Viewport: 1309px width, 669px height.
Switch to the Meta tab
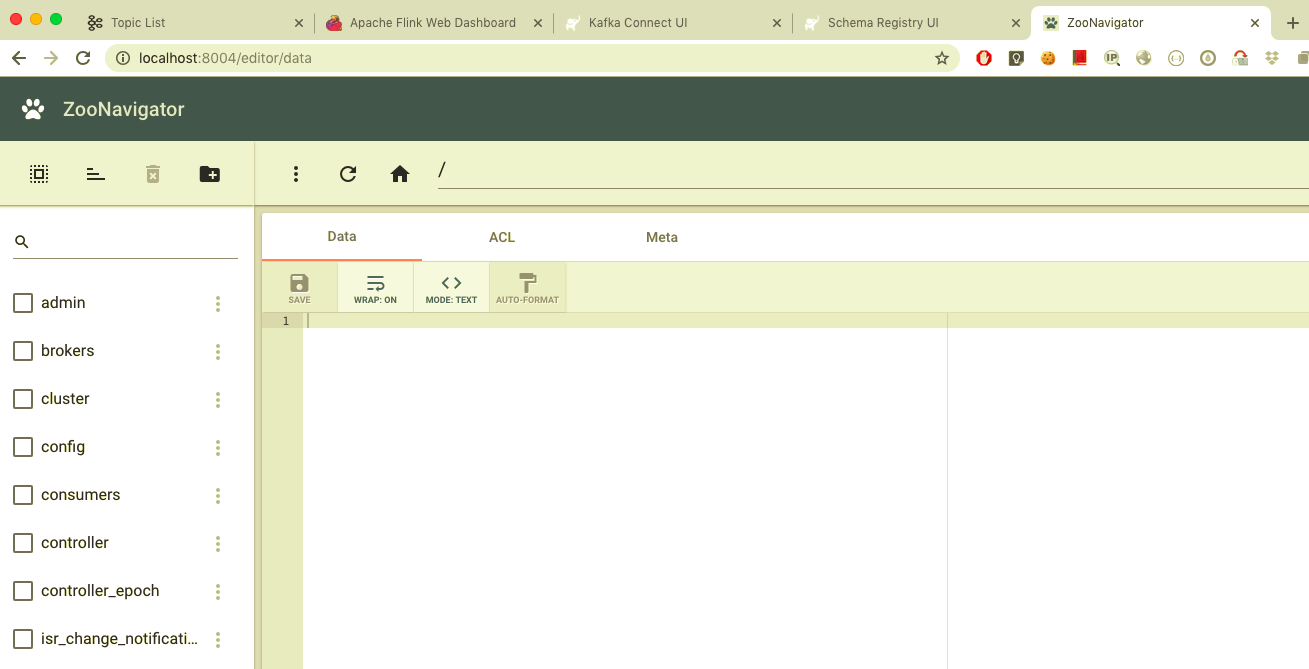(662, 237)
